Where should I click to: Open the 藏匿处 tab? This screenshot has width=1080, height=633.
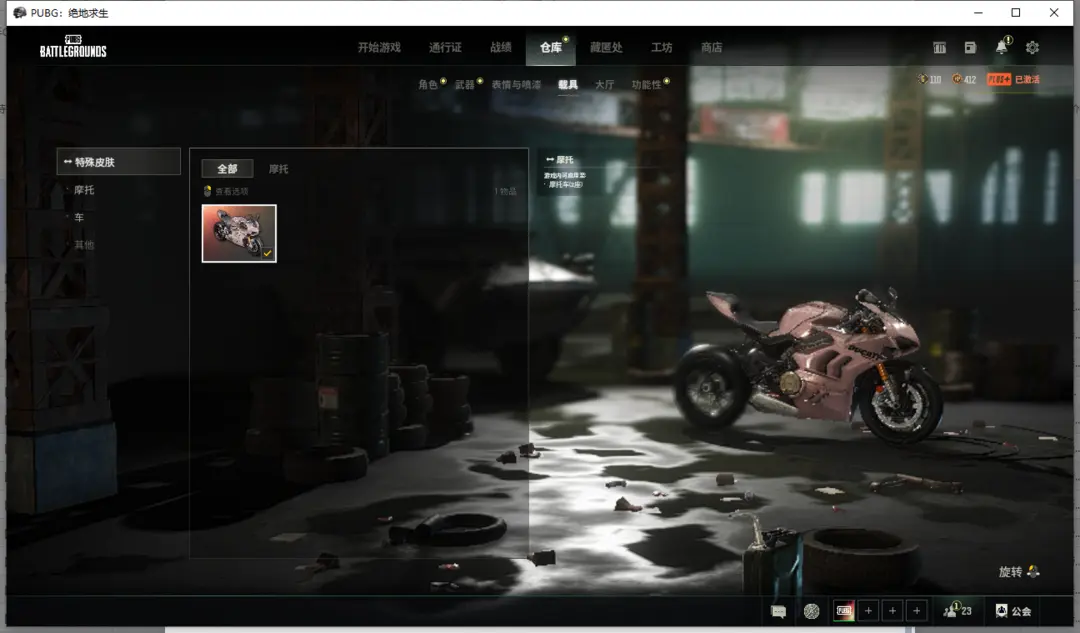pyautogui.click(x=606, y=48)
